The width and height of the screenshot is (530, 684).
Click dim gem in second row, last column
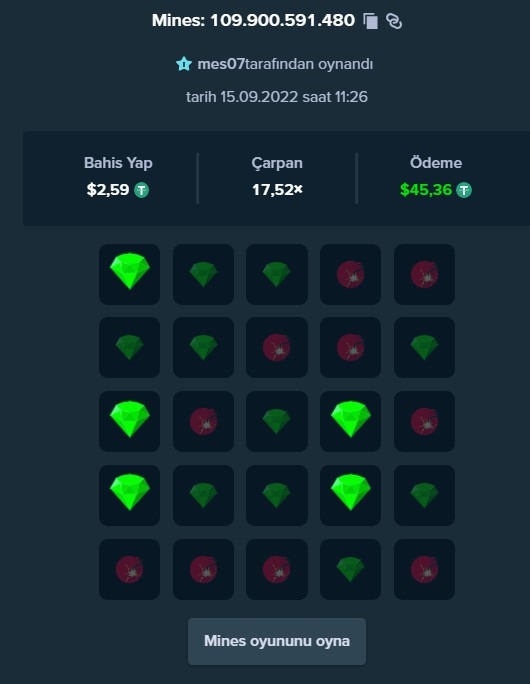coord(424,347)
